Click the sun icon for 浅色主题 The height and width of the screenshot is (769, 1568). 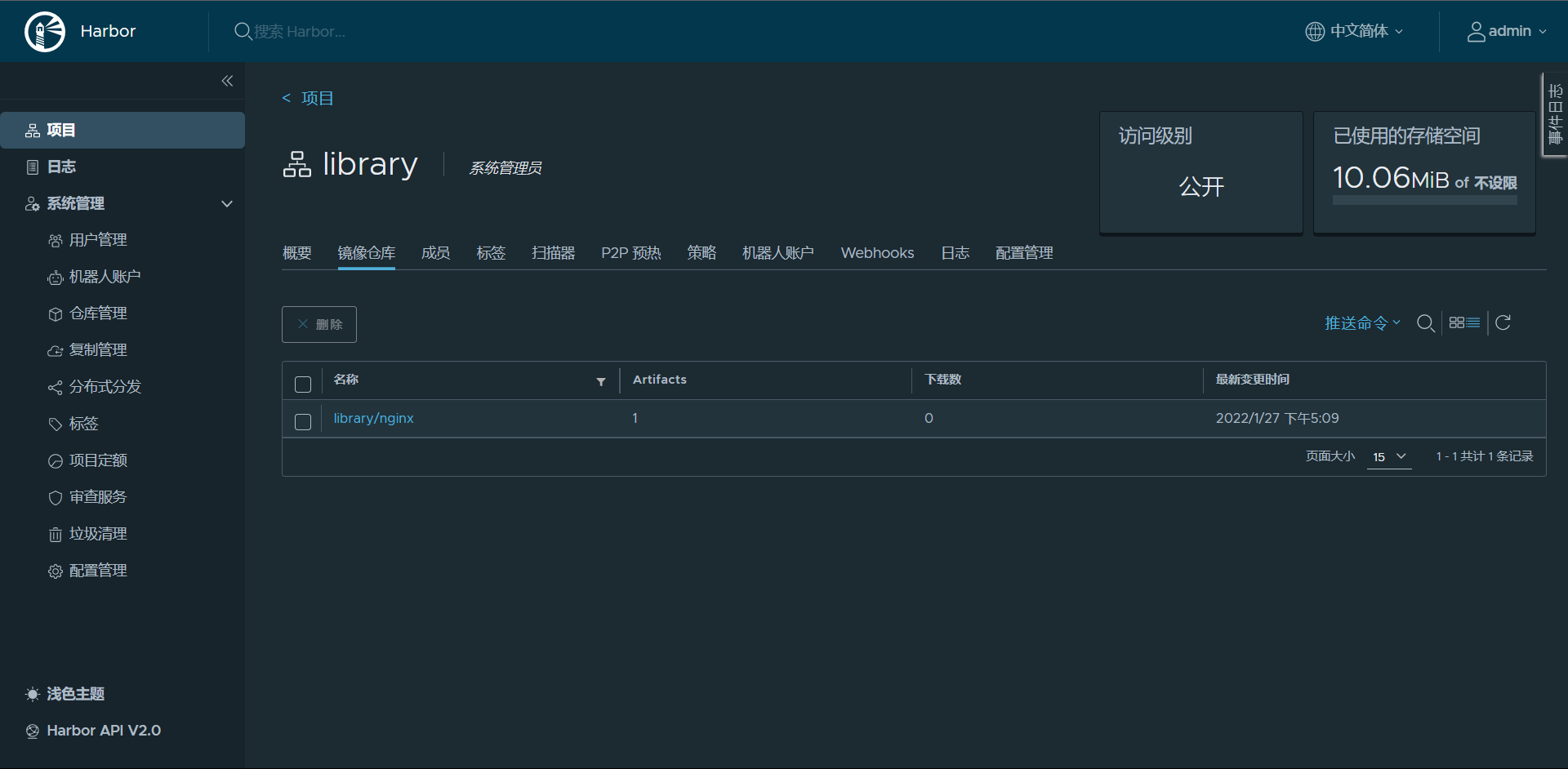(33, 694)
